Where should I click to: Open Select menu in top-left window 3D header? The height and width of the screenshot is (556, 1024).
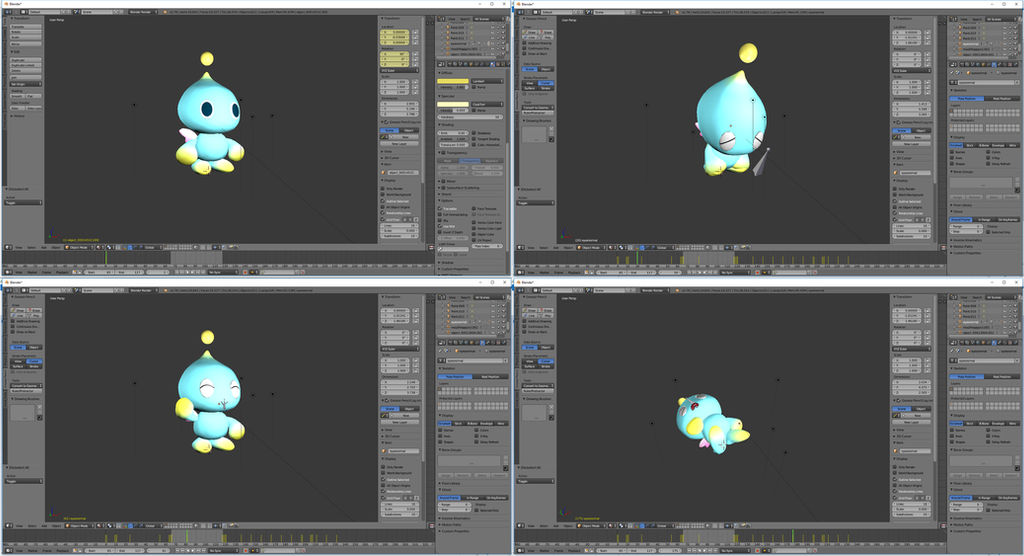click(x=31, y=248)
